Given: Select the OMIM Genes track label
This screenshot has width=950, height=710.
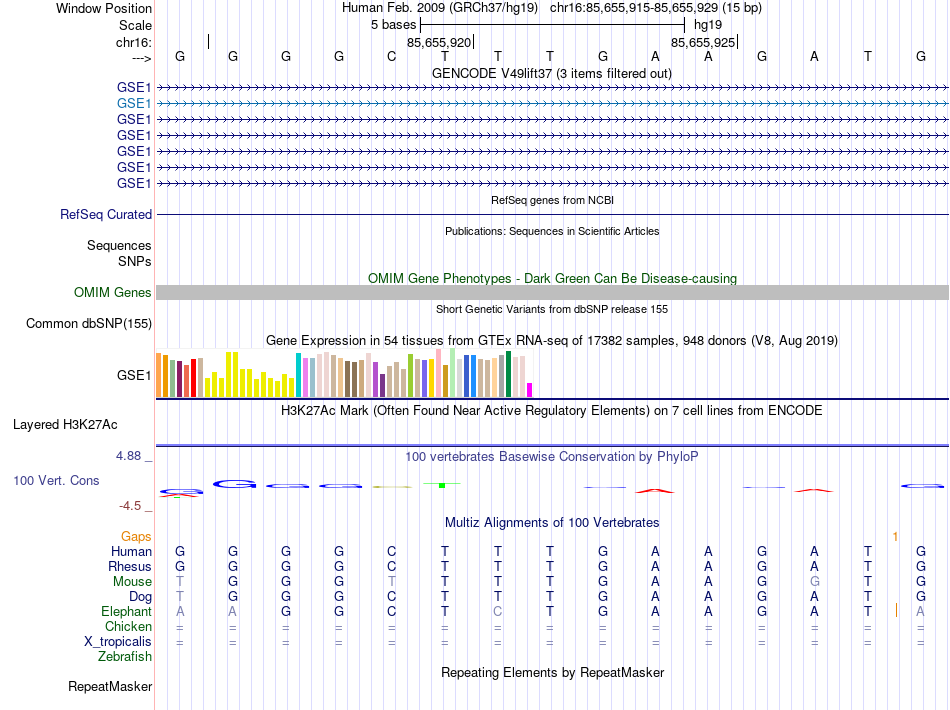Looking at the screenshot, I should [x=113, y=293].
